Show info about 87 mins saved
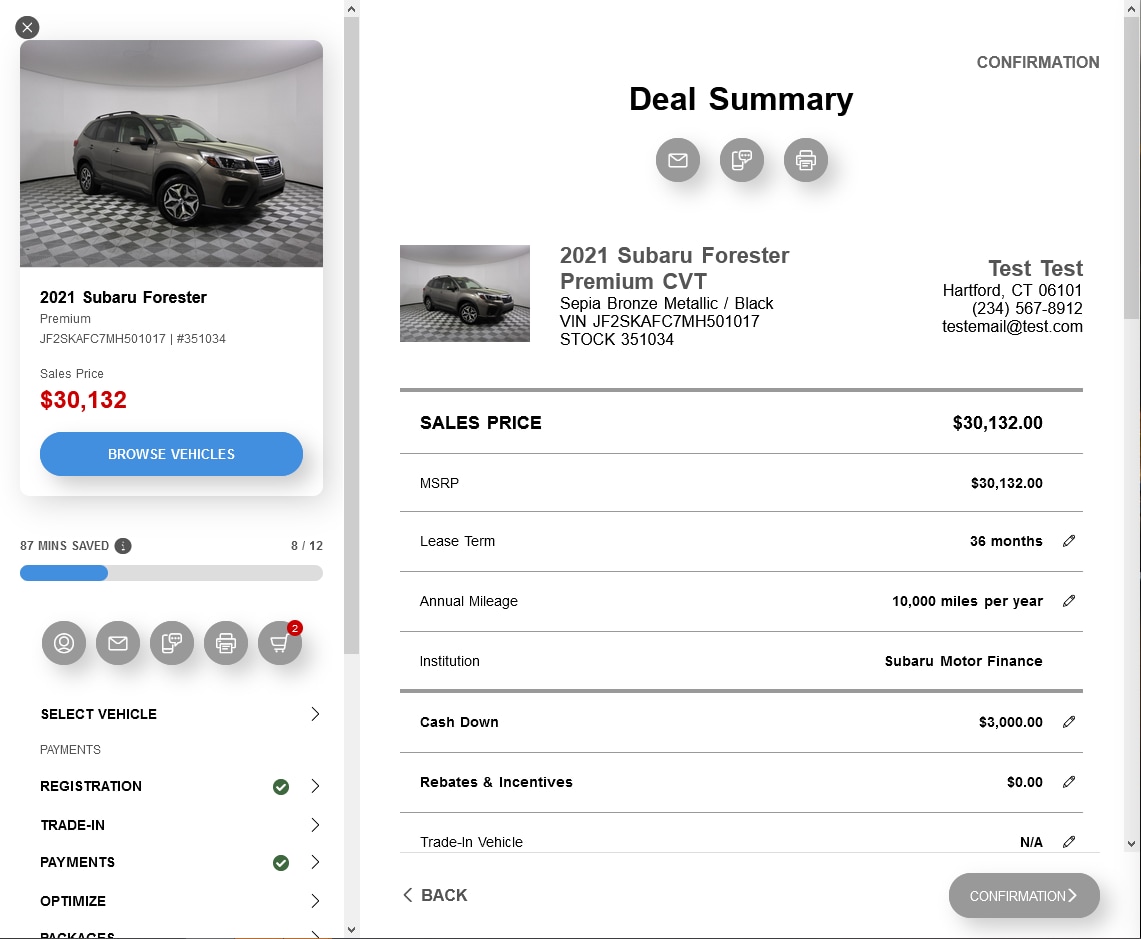This screenshot has width=1141, height=939. click(x=123, y=546)
